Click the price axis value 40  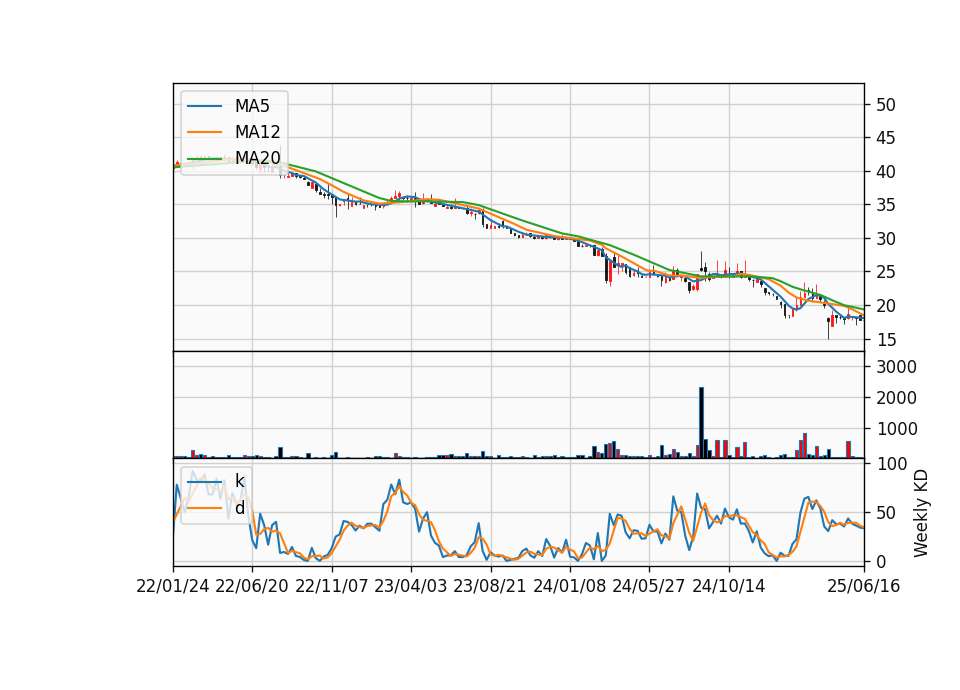coord(886,172)
